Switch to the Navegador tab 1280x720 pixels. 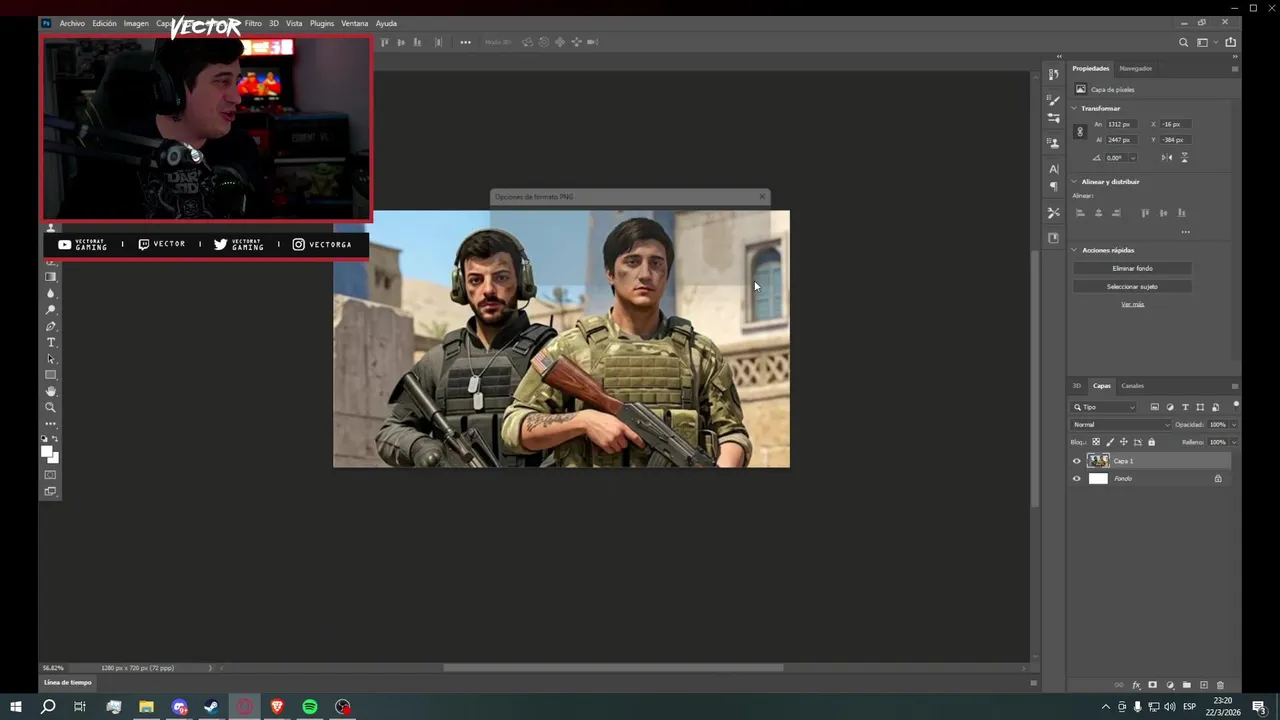click(x=1135, y=68)
